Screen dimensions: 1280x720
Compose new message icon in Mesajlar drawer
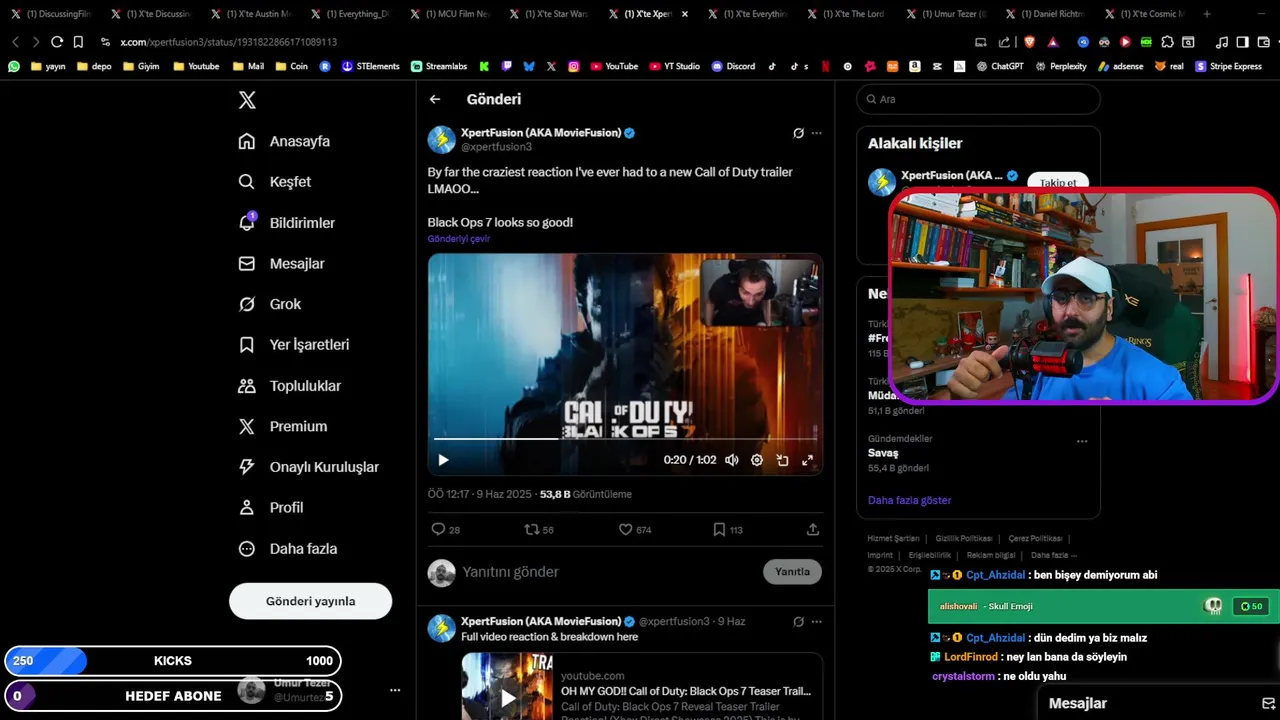[x=1269, y=703]
